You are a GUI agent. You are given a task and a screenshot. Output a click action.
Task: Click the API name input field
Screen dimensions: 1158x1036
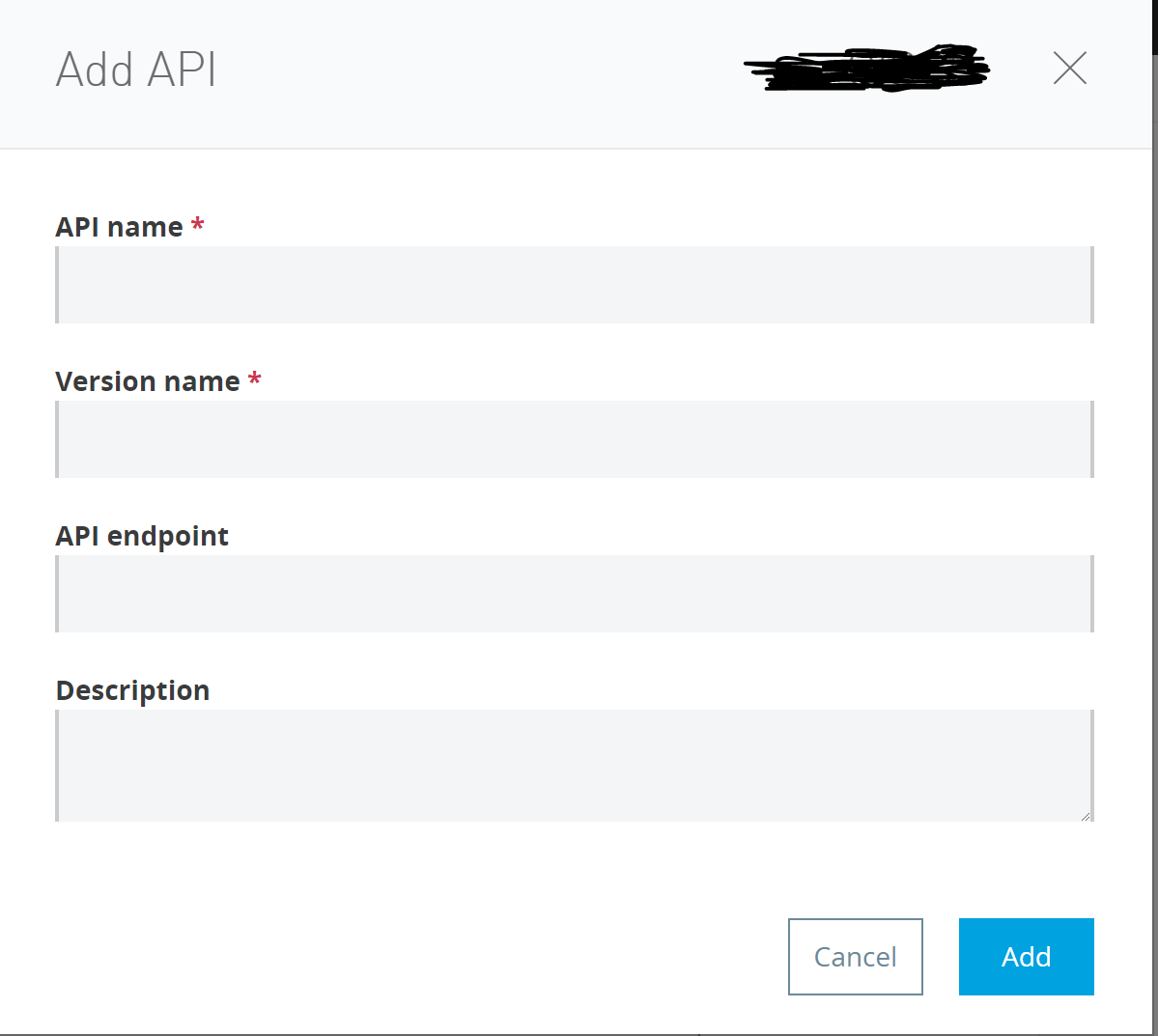(575, 285)
